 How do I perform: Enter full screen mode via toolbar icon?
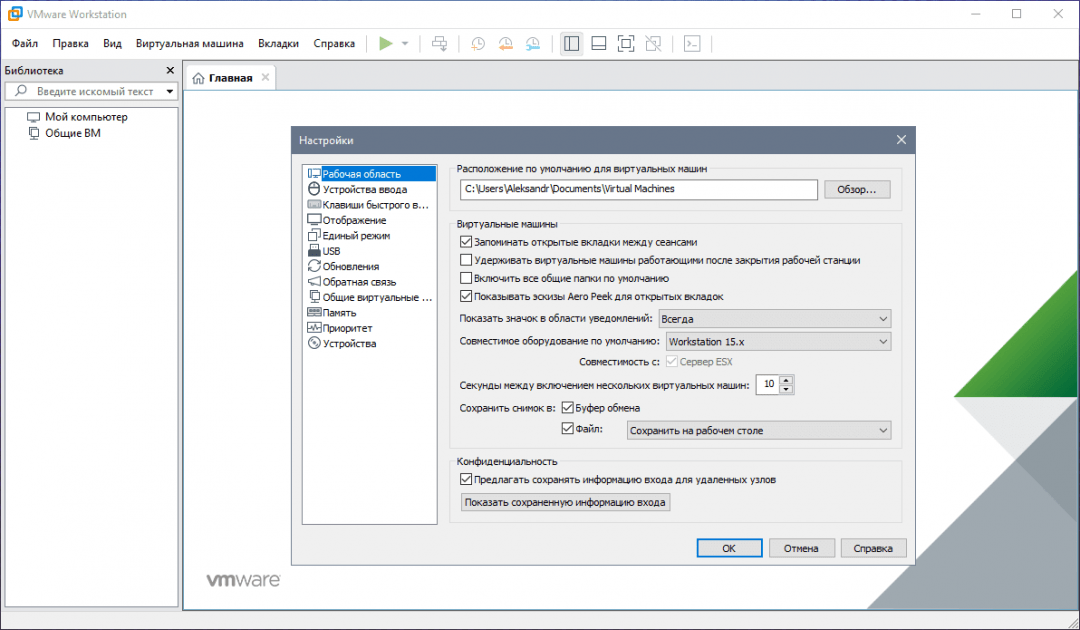coord(626,43)
